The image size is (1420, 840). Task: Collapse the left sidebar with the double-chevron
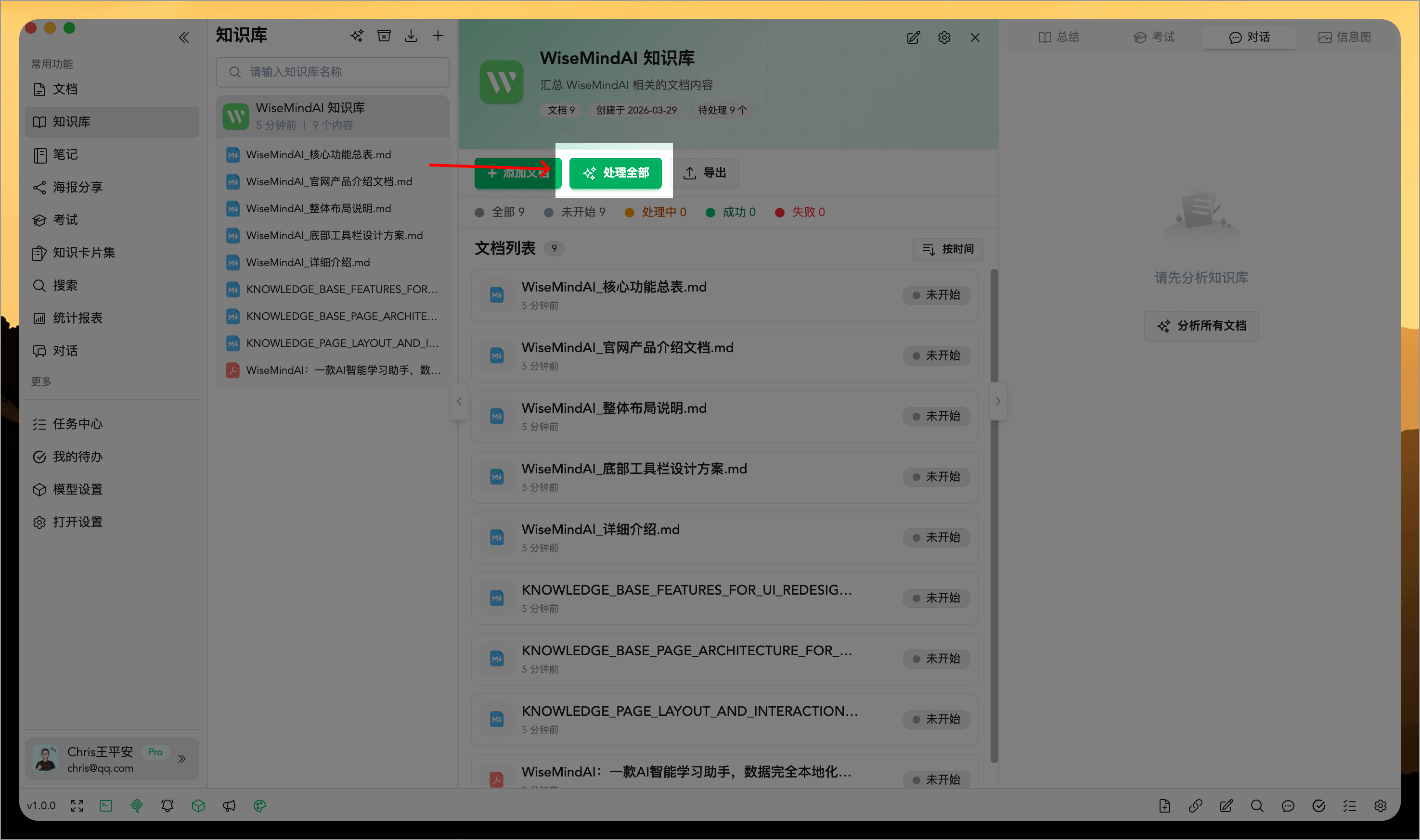pyautogui.click(x=184, y=38)
